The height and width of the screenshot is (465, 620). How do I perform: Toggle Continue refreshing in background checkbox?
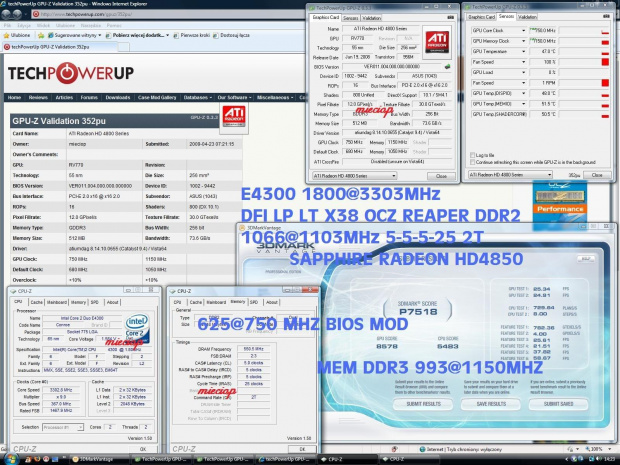[473, 162]
